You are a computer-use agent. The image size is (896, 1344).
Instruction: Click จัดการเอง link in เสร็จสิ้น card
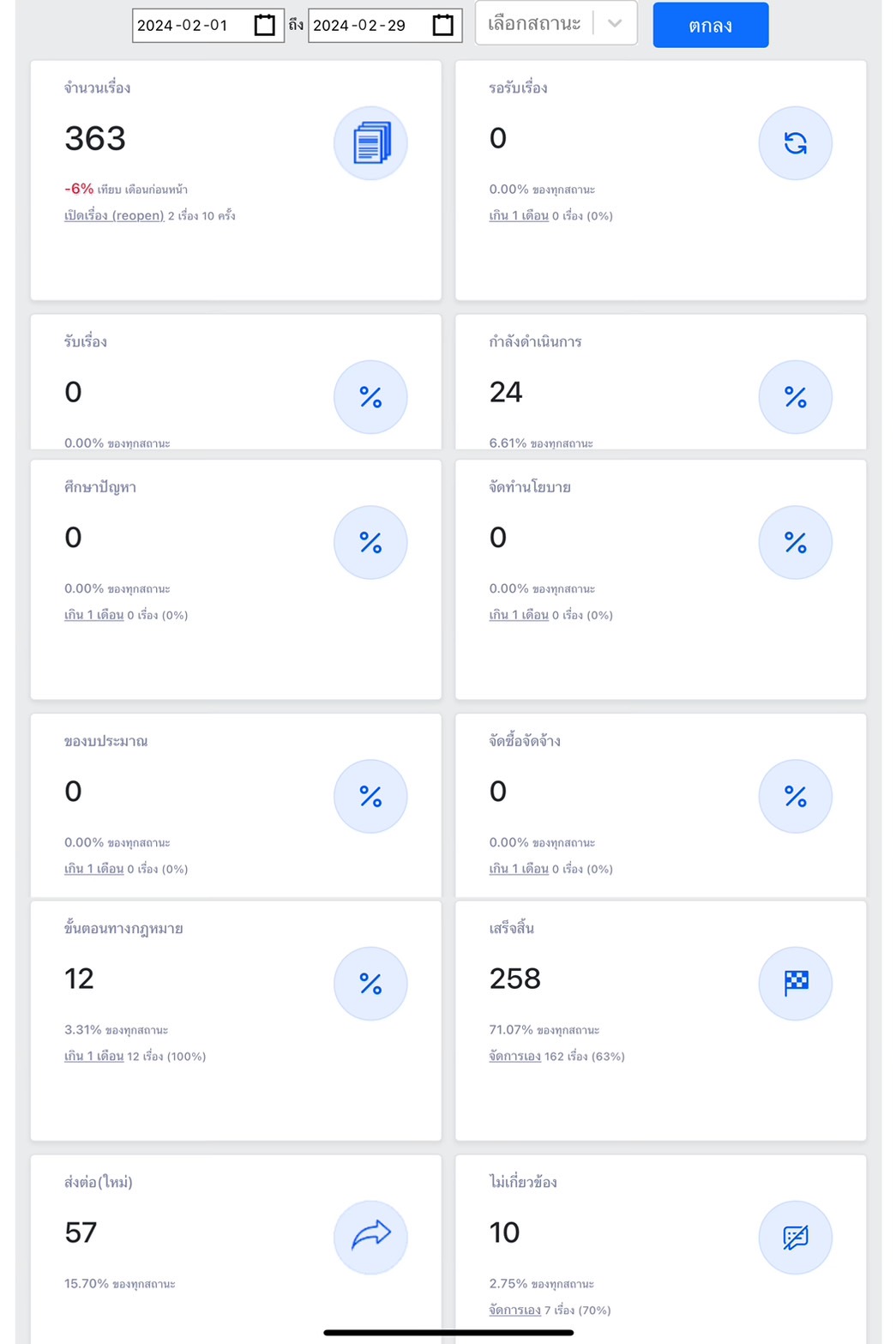click(515, 1057)
